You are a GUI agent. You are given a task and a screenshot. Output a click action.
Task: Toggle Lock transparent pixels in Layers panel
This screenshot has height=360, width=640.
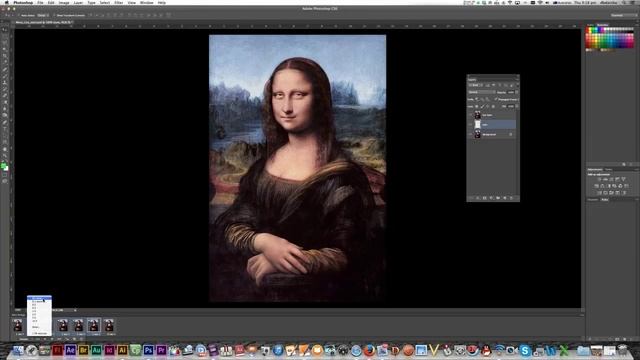point(476,106)
